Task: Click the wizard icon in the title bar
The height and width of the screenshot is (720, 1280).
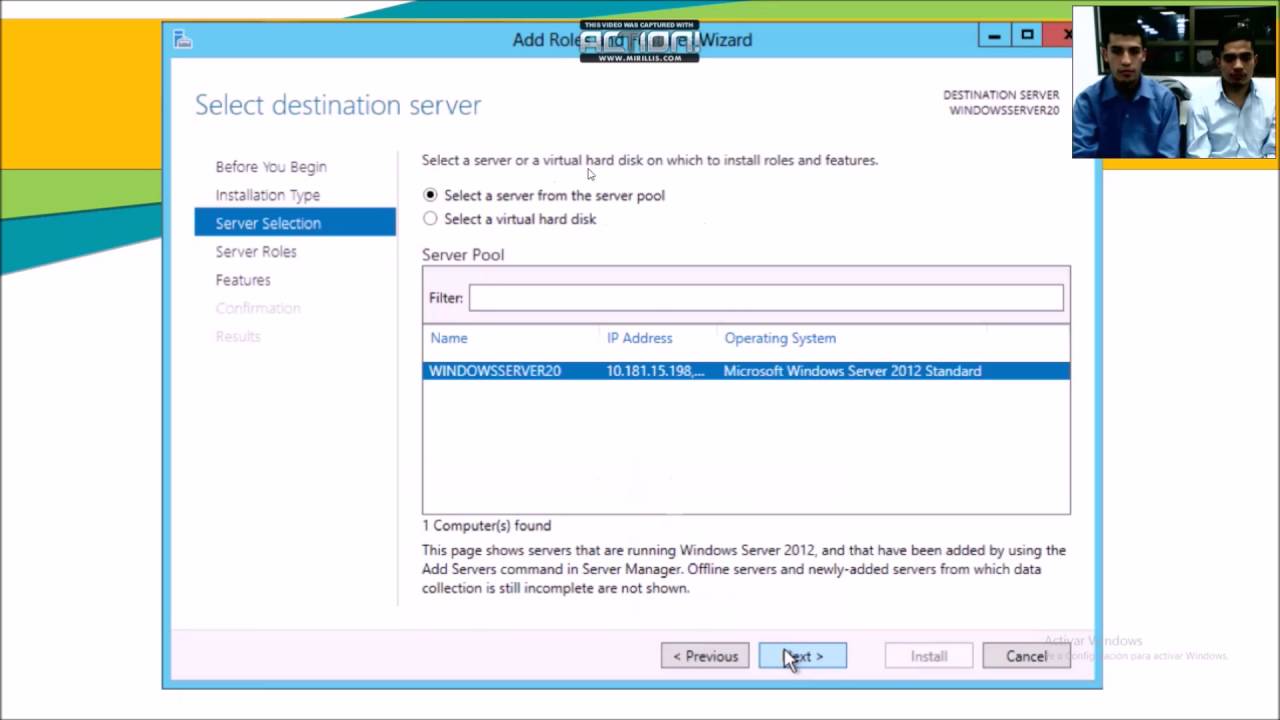Action: pos(181,39)
